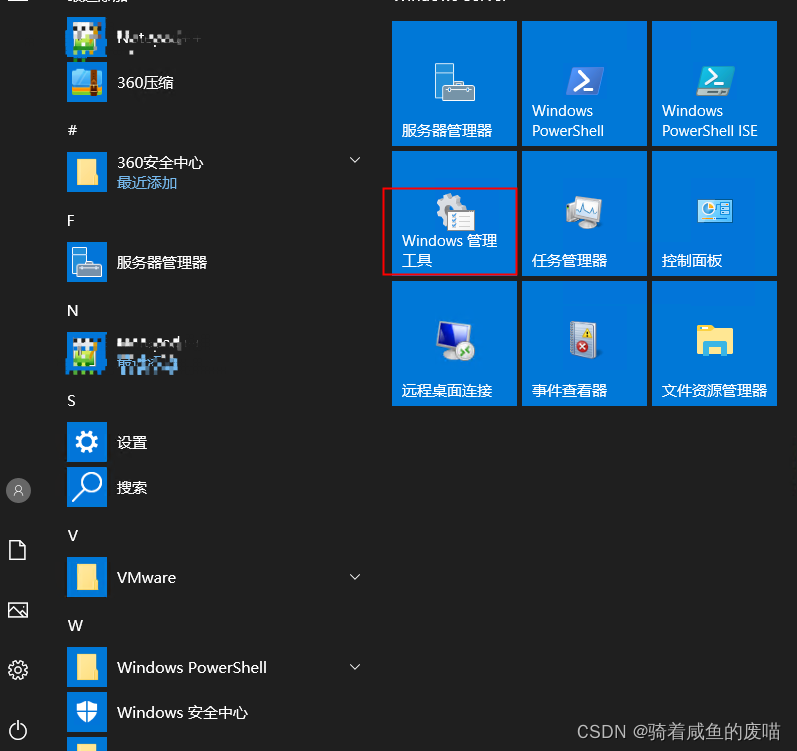
Task: Expand the VMware folder chevron
Action: [x=355, y=577]
